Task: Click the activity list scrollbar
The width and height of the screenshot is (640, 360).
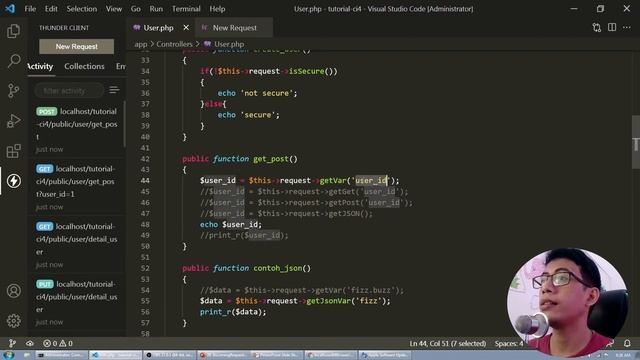Action: 124,124
